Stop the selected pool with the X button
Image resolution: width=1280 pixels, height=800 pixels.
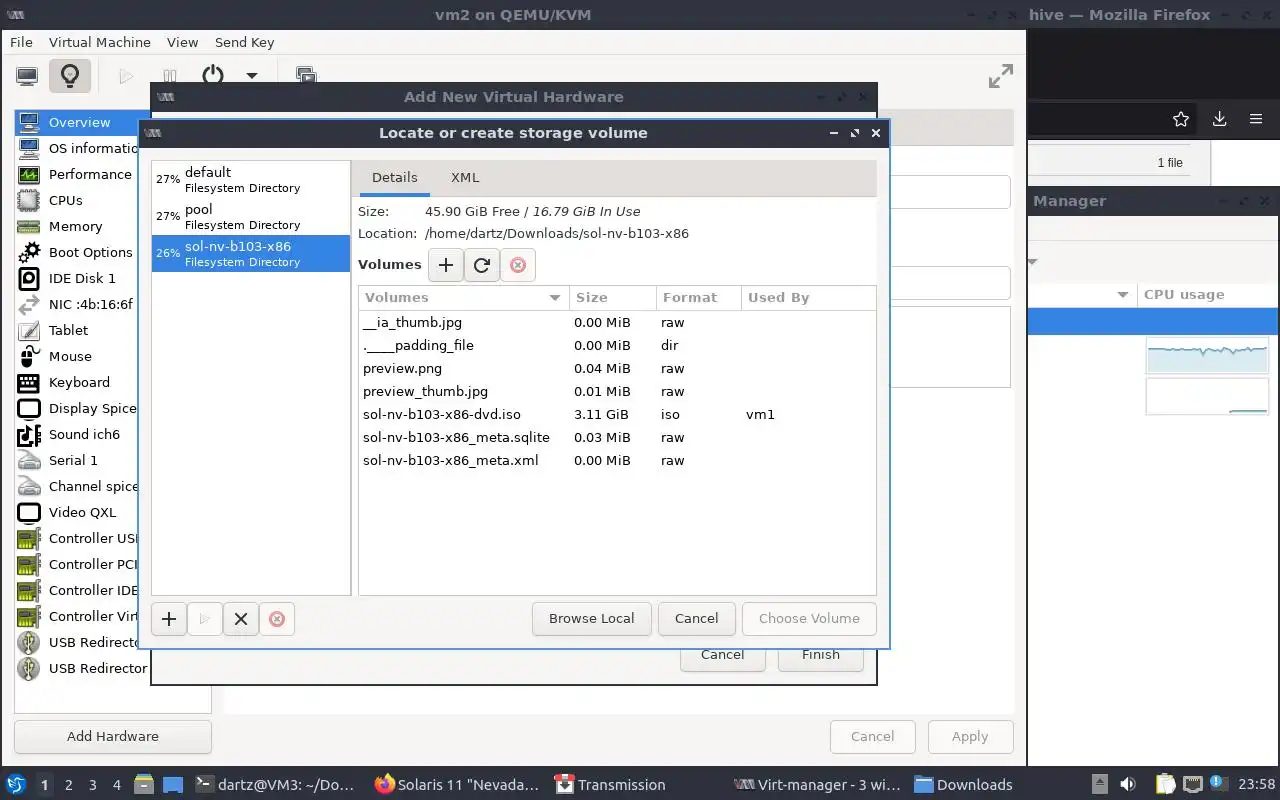(241, 619)
